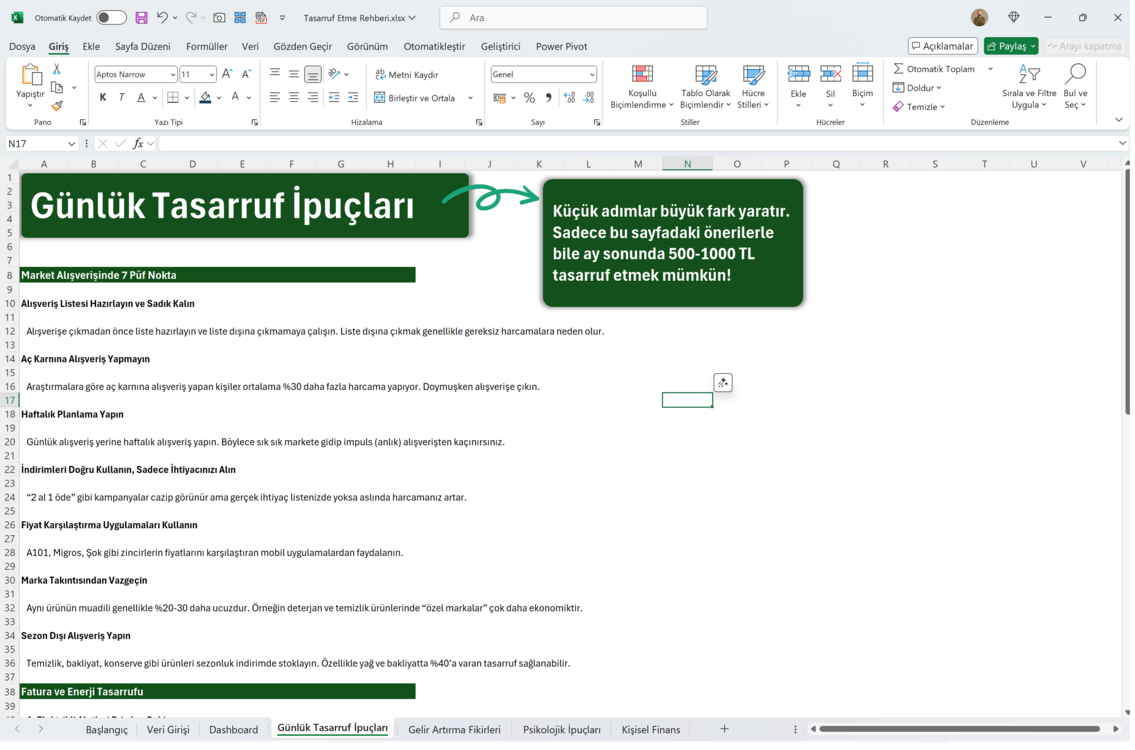Click the font color A swatch
The height and width of the screenshot is (750, 1135).
(x=235, y=98)
